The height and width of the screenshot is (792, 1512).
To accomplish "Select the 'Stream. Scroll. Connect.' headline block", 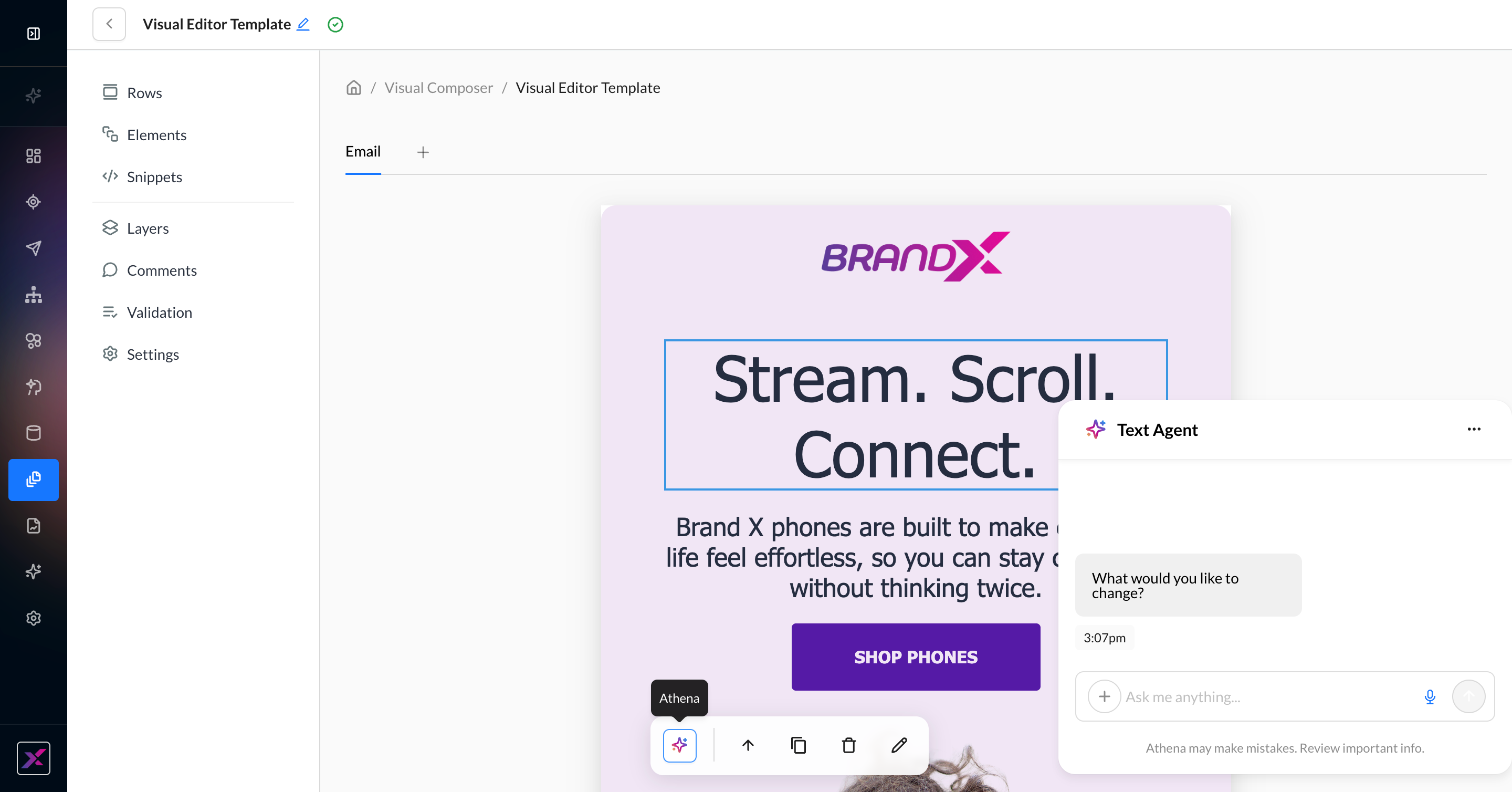I will click(916, 414).
